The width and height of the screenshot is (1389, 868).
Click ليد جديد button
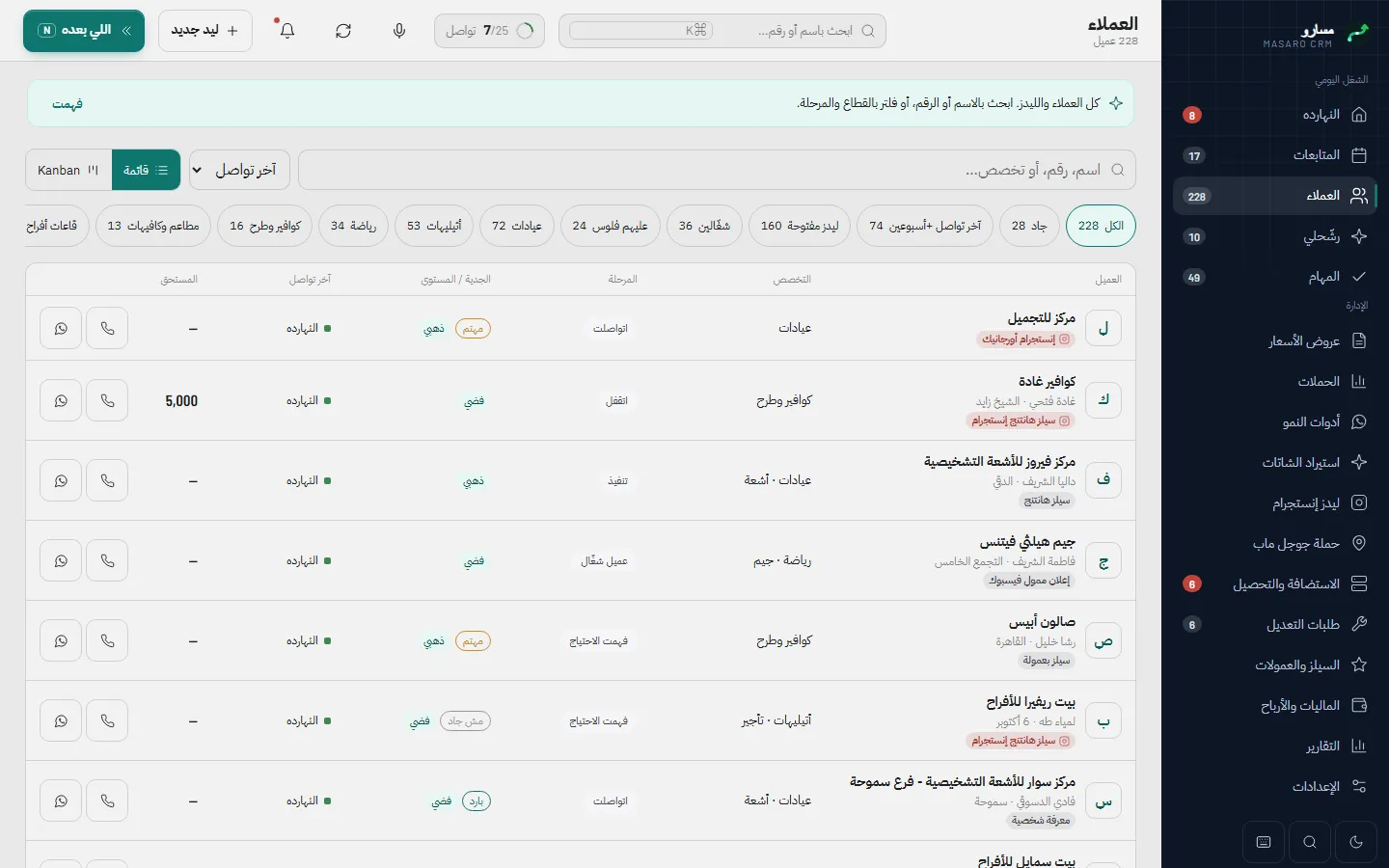[205, 31]
